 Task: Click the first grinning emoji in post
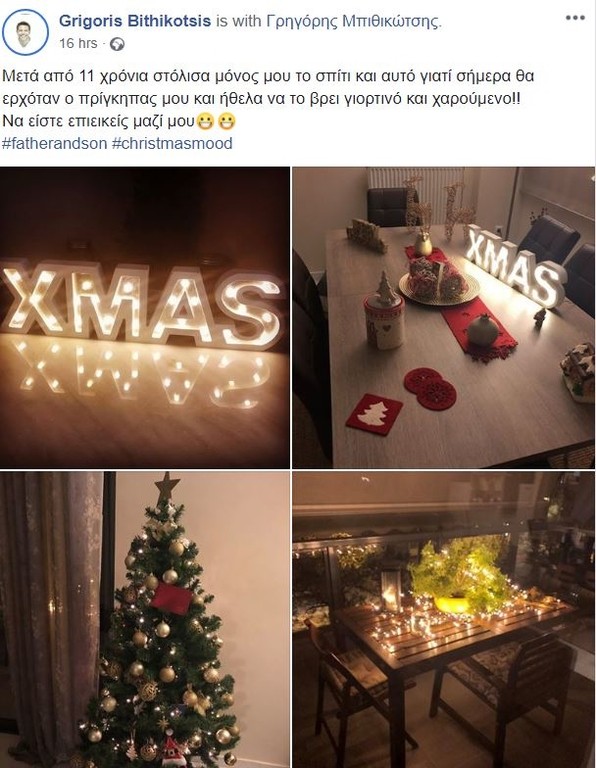coord(205,121)
